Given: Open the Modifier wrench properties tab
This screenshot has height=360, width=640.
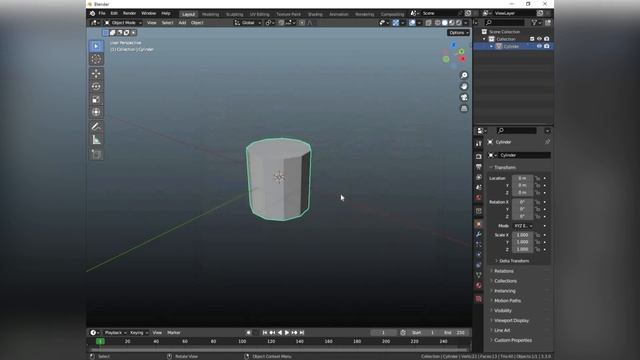Looking at the screenshot, I should coord(479,234).
